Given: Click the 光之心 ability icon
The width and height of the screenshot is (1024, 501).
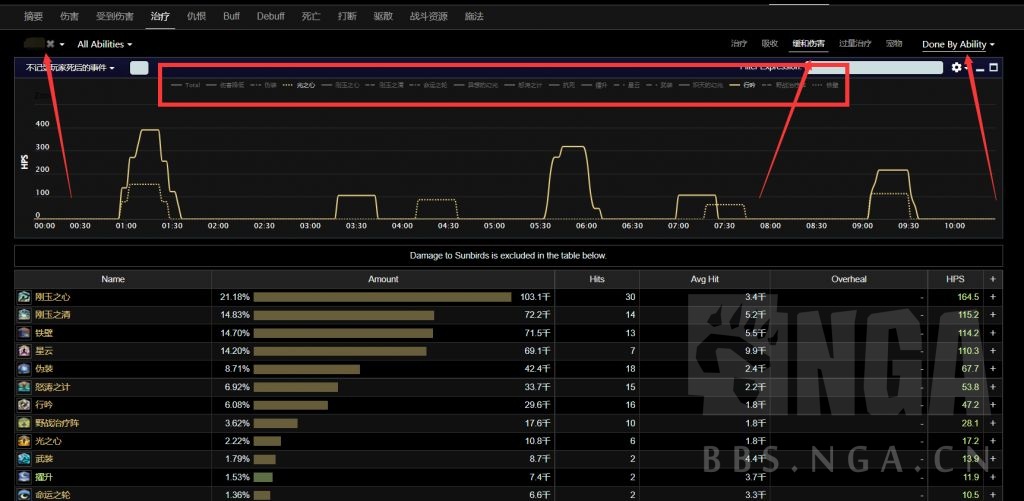Looking at the screenshot, I should tap(24, 441).
